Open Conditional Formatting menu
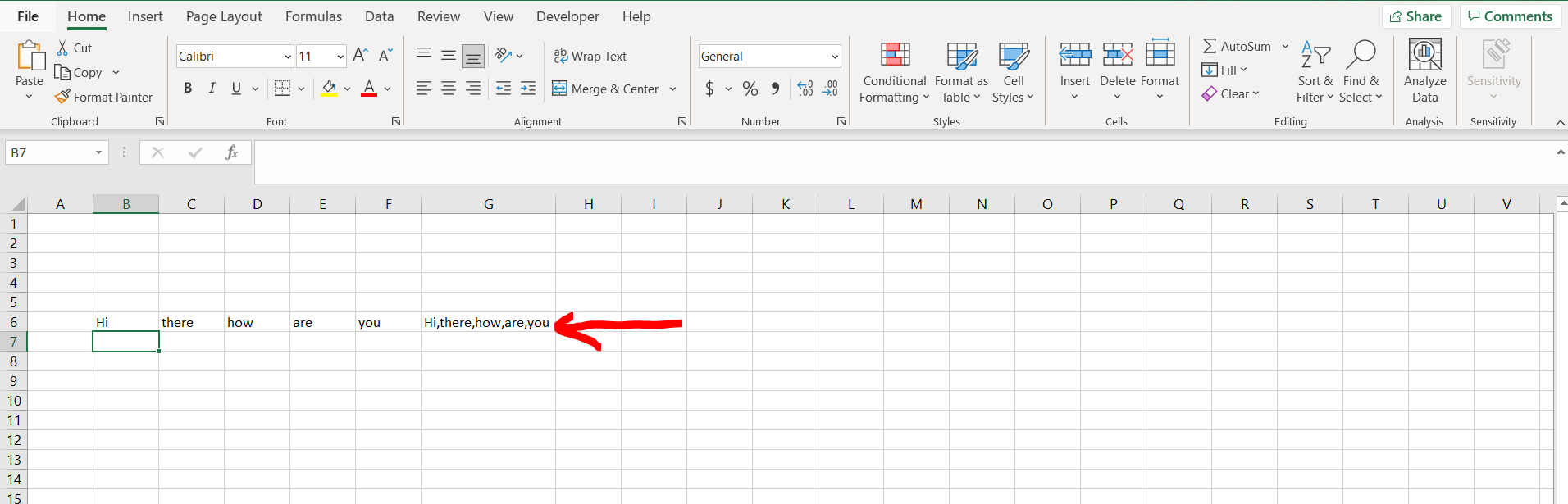 click(894, 73)
